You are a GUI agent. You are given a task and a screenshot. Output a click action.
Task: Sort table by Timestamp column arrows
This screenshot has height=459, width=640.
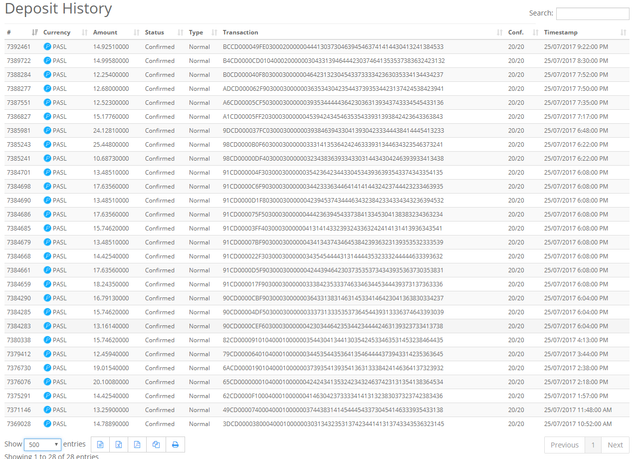pyautogui.click(x=623, y=32)
